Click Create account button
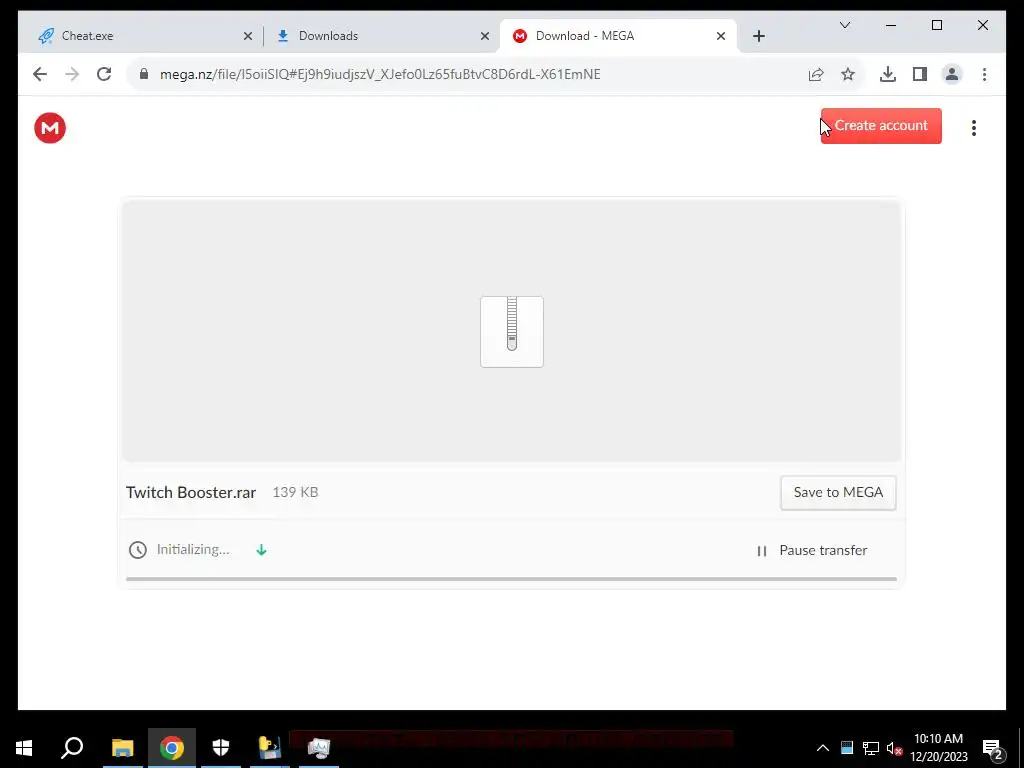Image resolution: width=1024 pixels, height=768 pixels. (x=881, y=125)
